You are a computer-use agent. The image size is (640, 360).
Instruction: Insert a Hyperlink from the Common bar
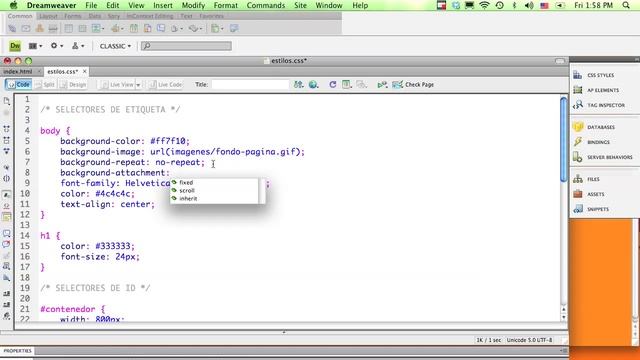[12, 29]
